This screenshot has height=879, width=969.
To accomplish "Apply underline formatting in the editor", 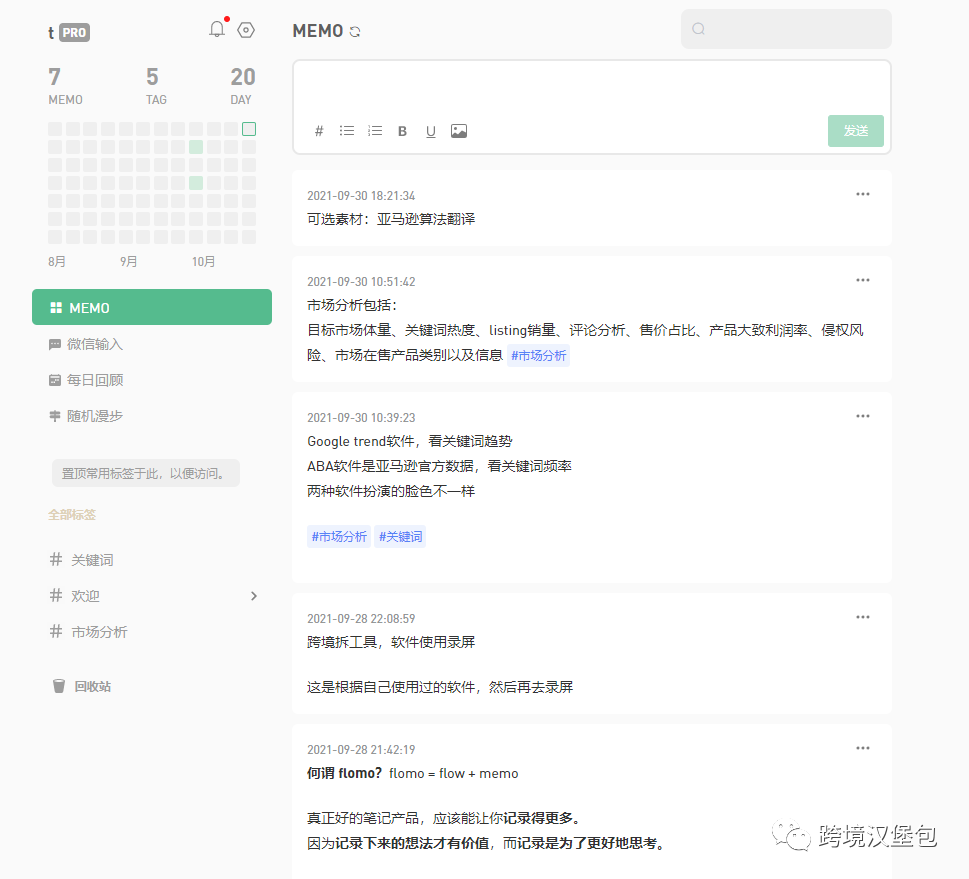I will [x=430, y=131].
